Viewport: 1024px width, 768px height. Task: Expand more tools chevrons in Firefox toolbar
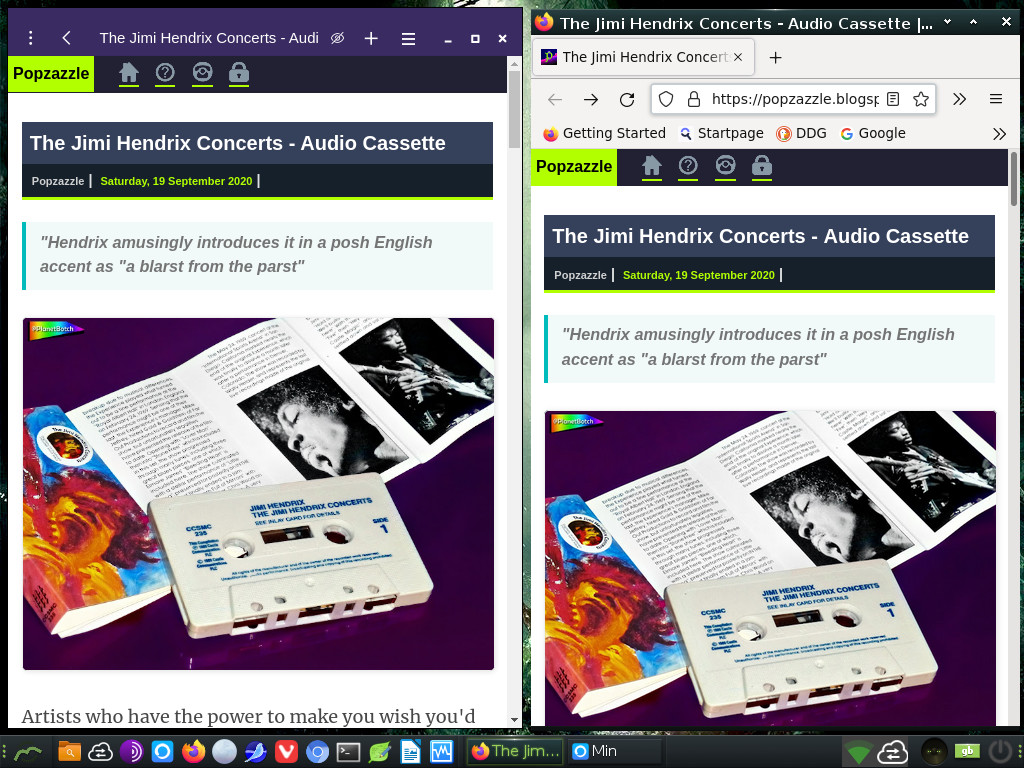pyautogui.click(x=959, y=99)
